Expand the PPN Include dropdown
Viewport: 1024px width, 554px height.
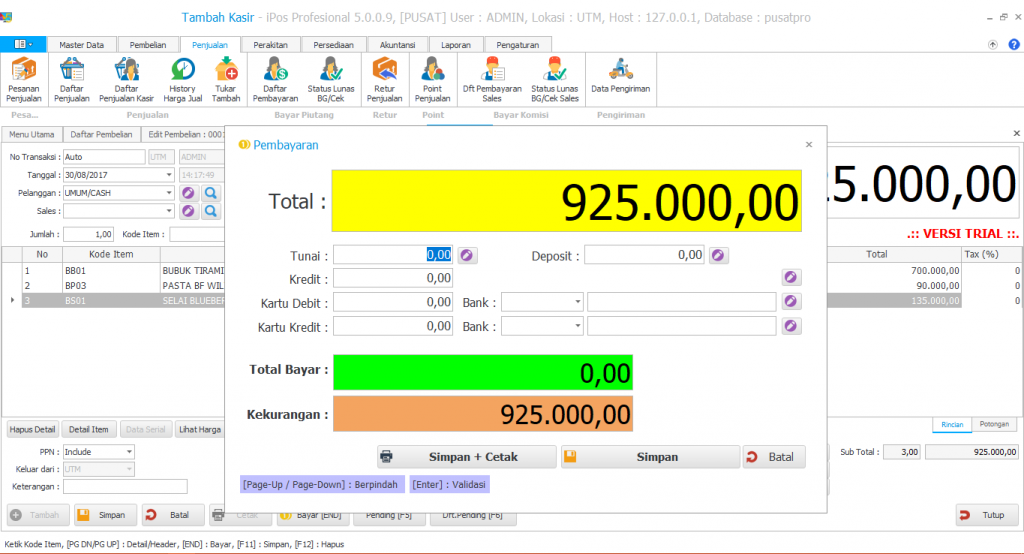point(129,451)
